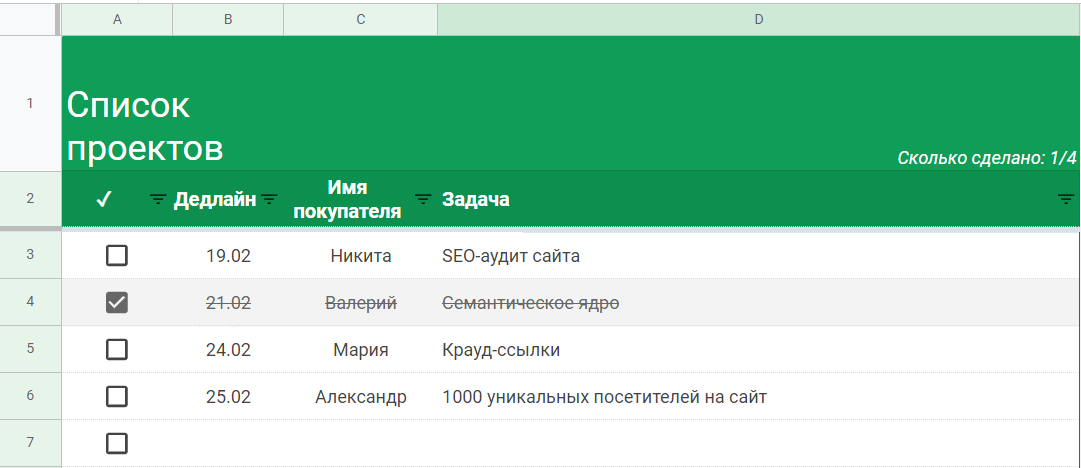Open the filter icon in the checkmark column
The image size is (1081, 468).
[158, 199]
